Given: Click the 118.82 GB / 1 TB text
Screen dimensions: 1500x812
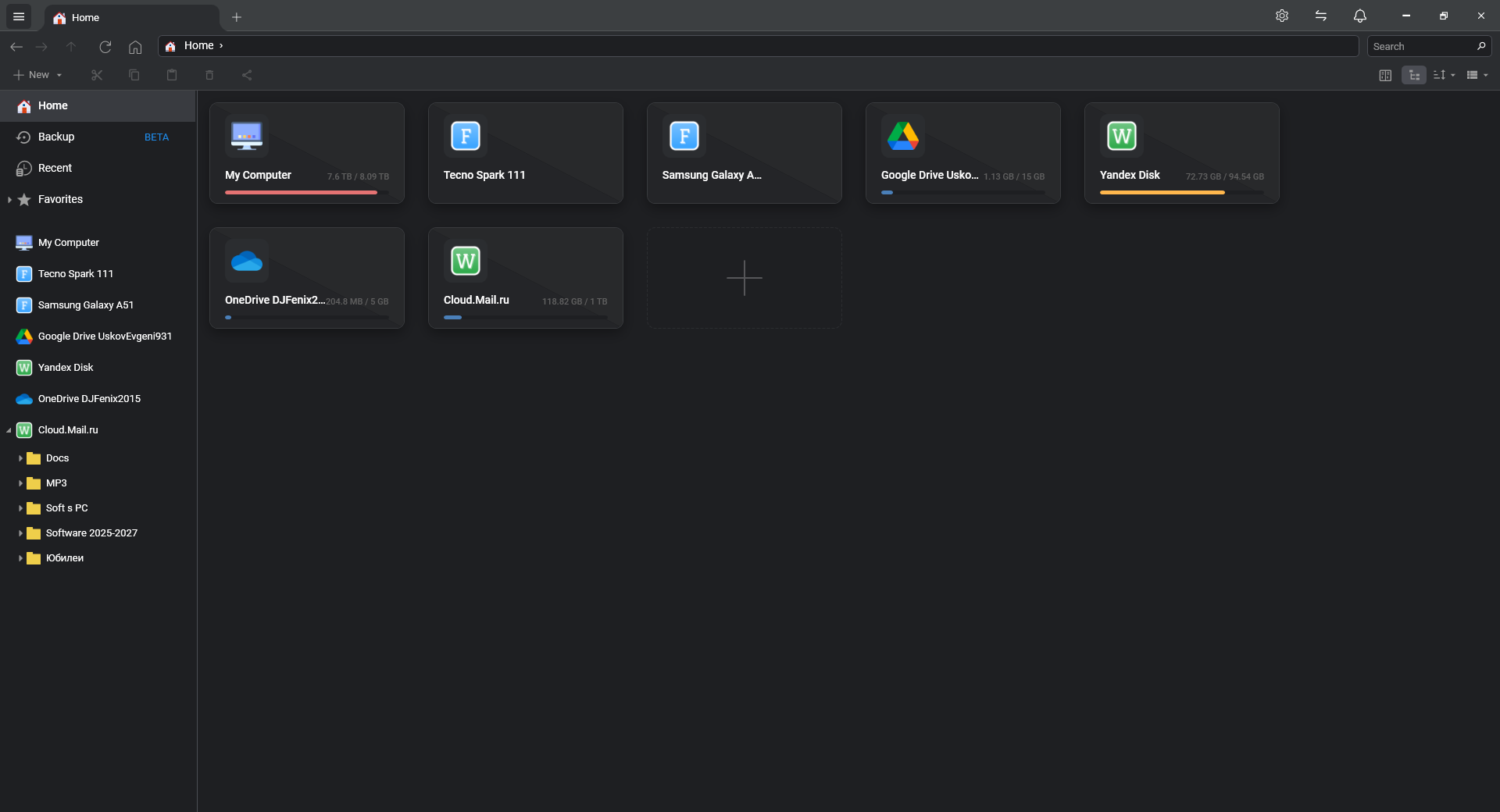Looking at the screenshot, I should click(x=574, y=301).
